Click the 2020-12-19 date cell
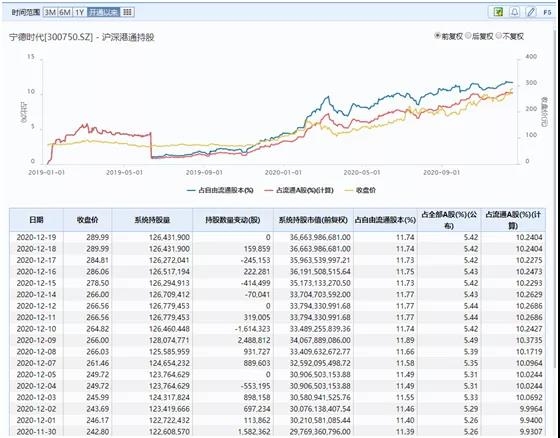This screenshot has height=438, width=560. [x=36, y=237]
